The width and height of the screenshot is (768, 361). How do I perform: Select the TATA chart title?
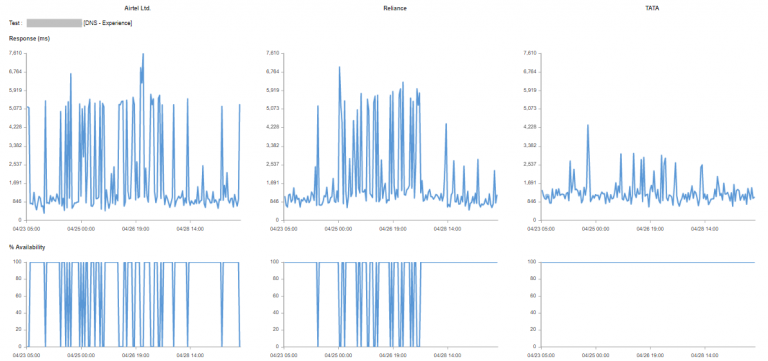pos(651,9)
